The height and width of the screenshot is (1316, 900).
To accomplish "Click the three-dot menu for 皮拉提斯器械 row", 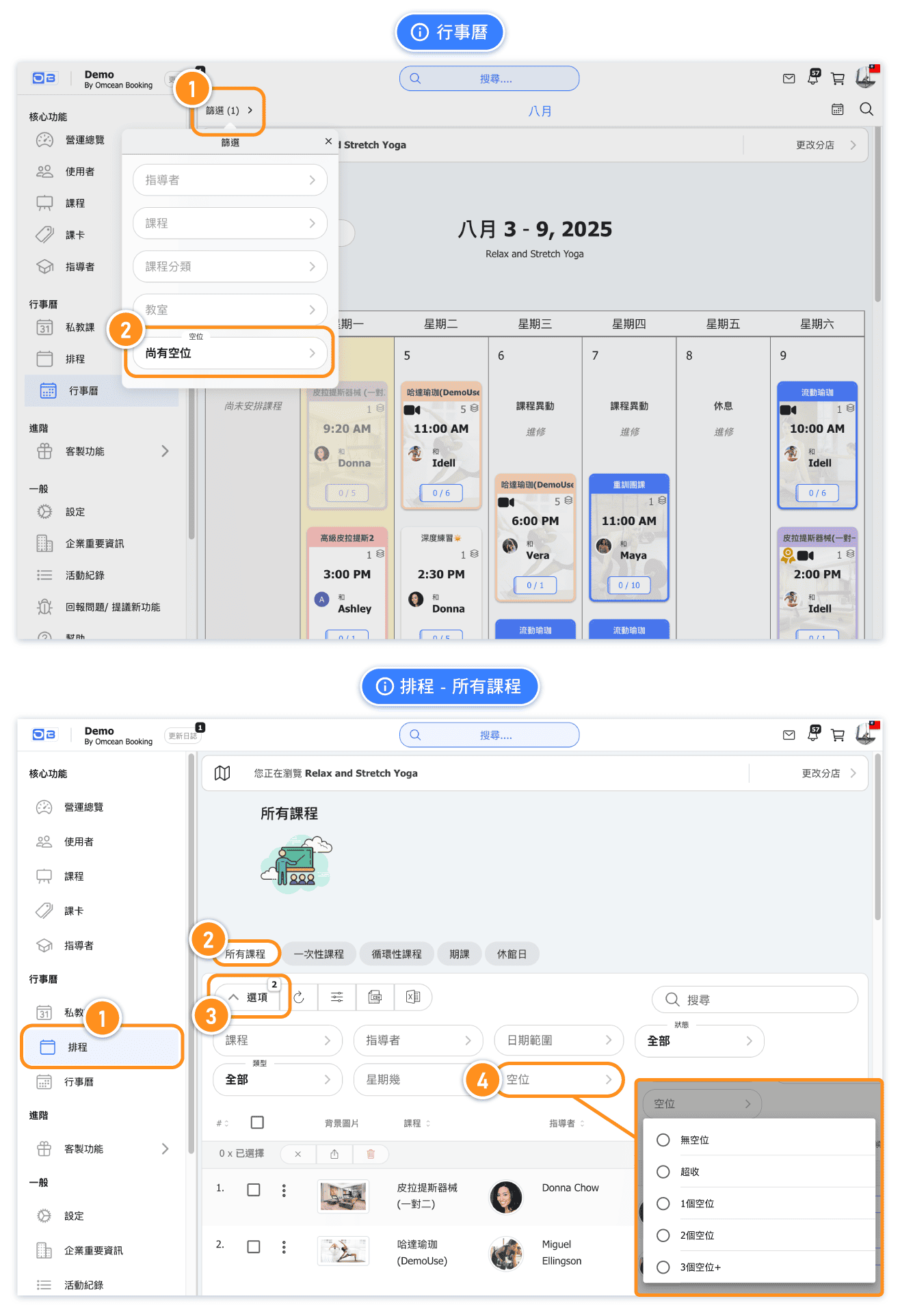I will pyautogui.click(x=284, y=1190).
